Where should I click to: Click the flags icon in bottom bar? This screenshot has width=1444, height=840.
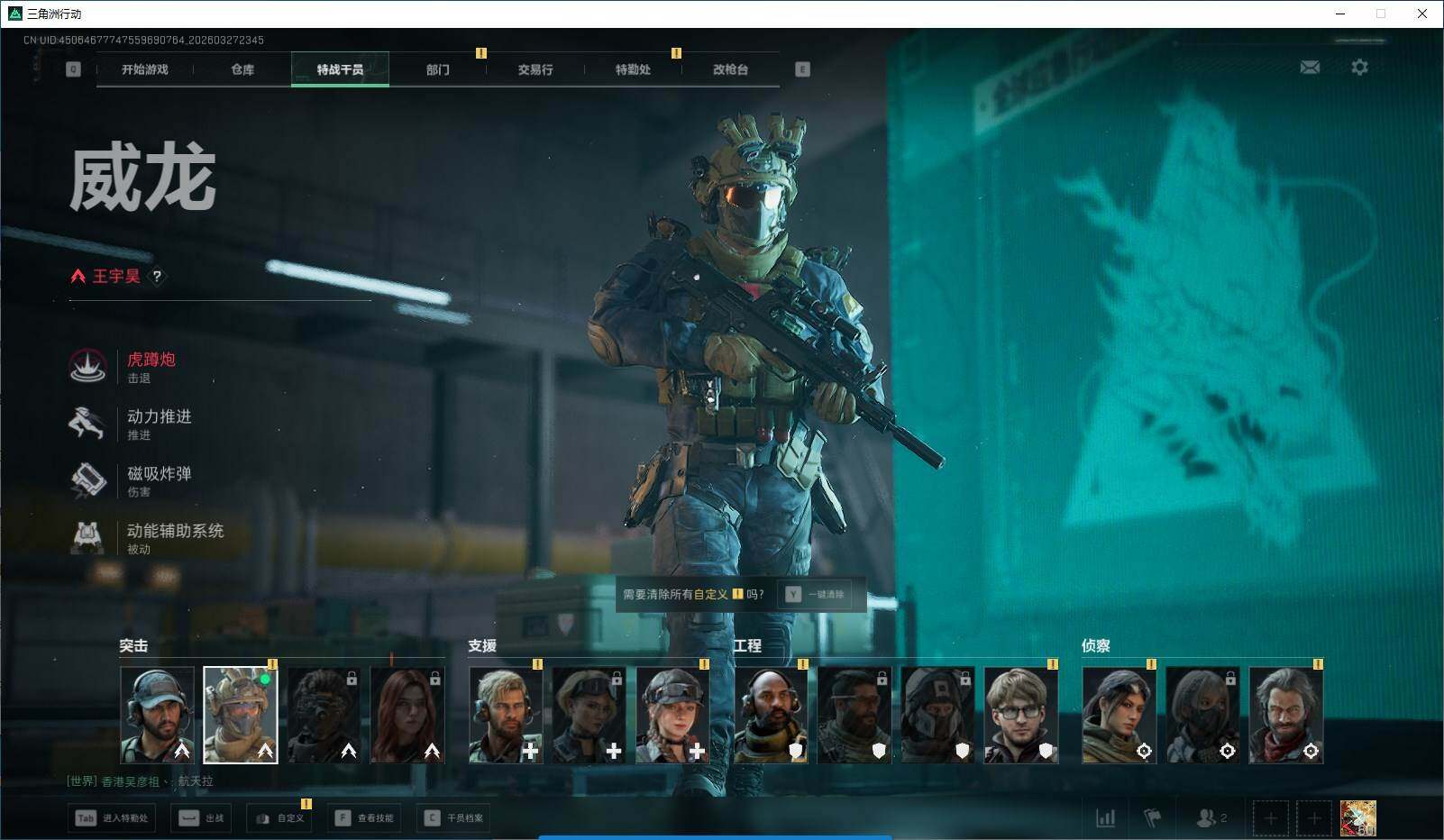pyautogui.click(x=1152, y=817)
